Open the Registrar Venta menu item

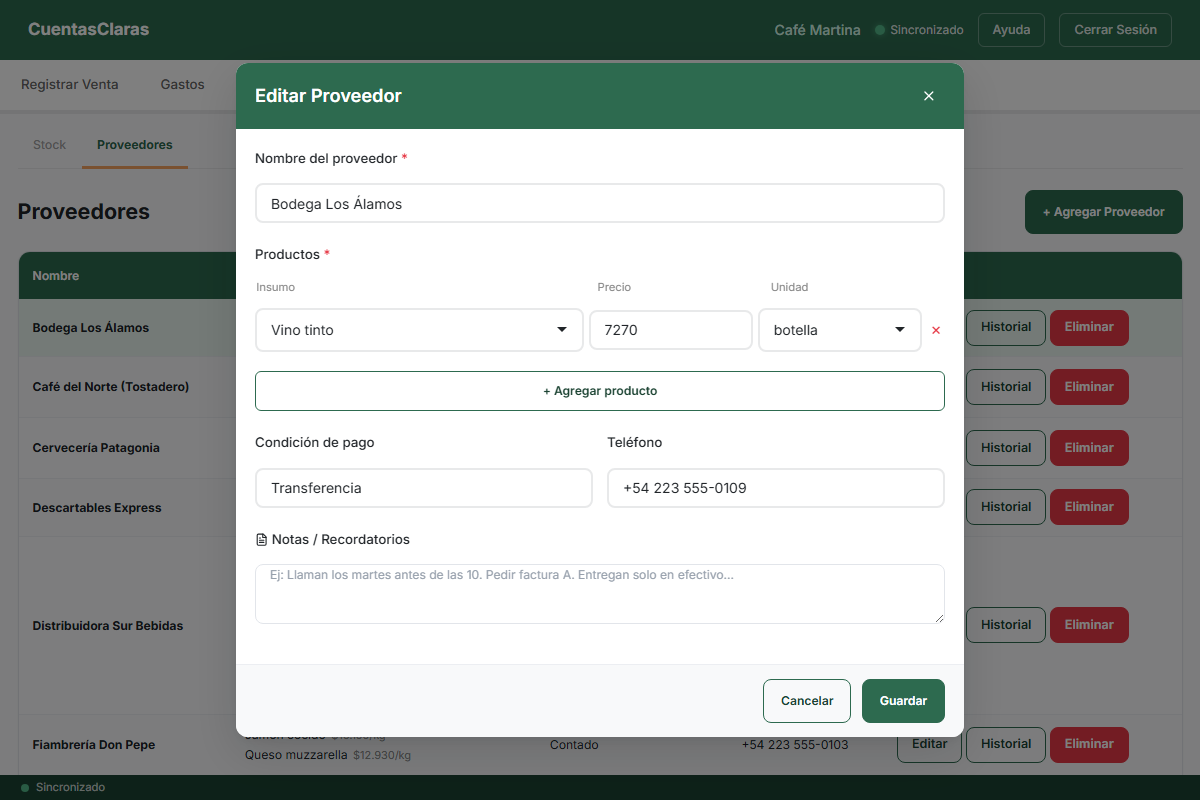[70, 85]
